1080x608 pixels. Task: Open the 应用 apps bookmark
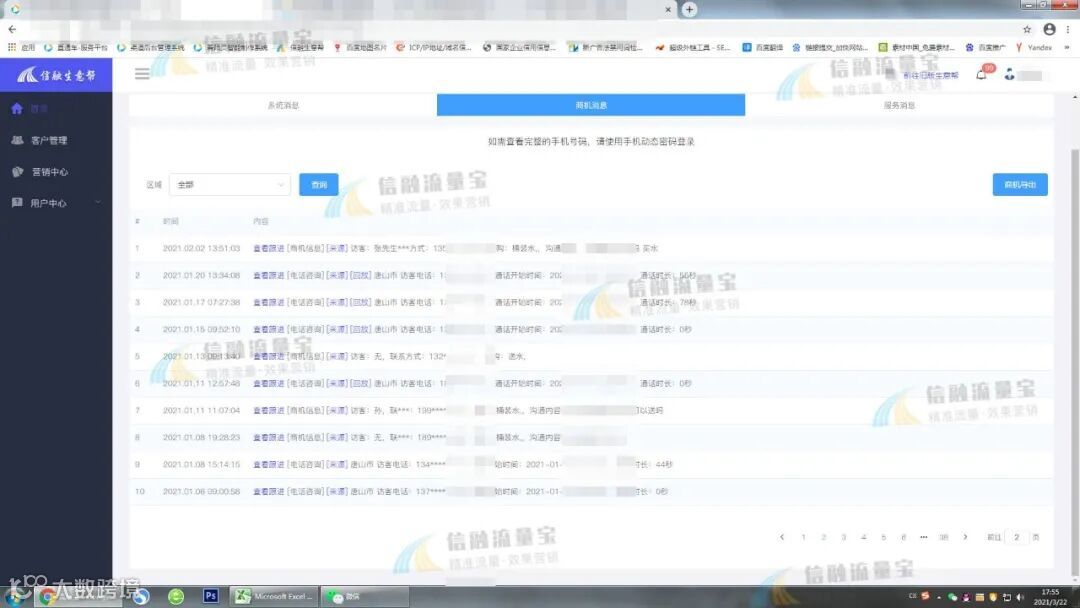[x=21, y=48]
